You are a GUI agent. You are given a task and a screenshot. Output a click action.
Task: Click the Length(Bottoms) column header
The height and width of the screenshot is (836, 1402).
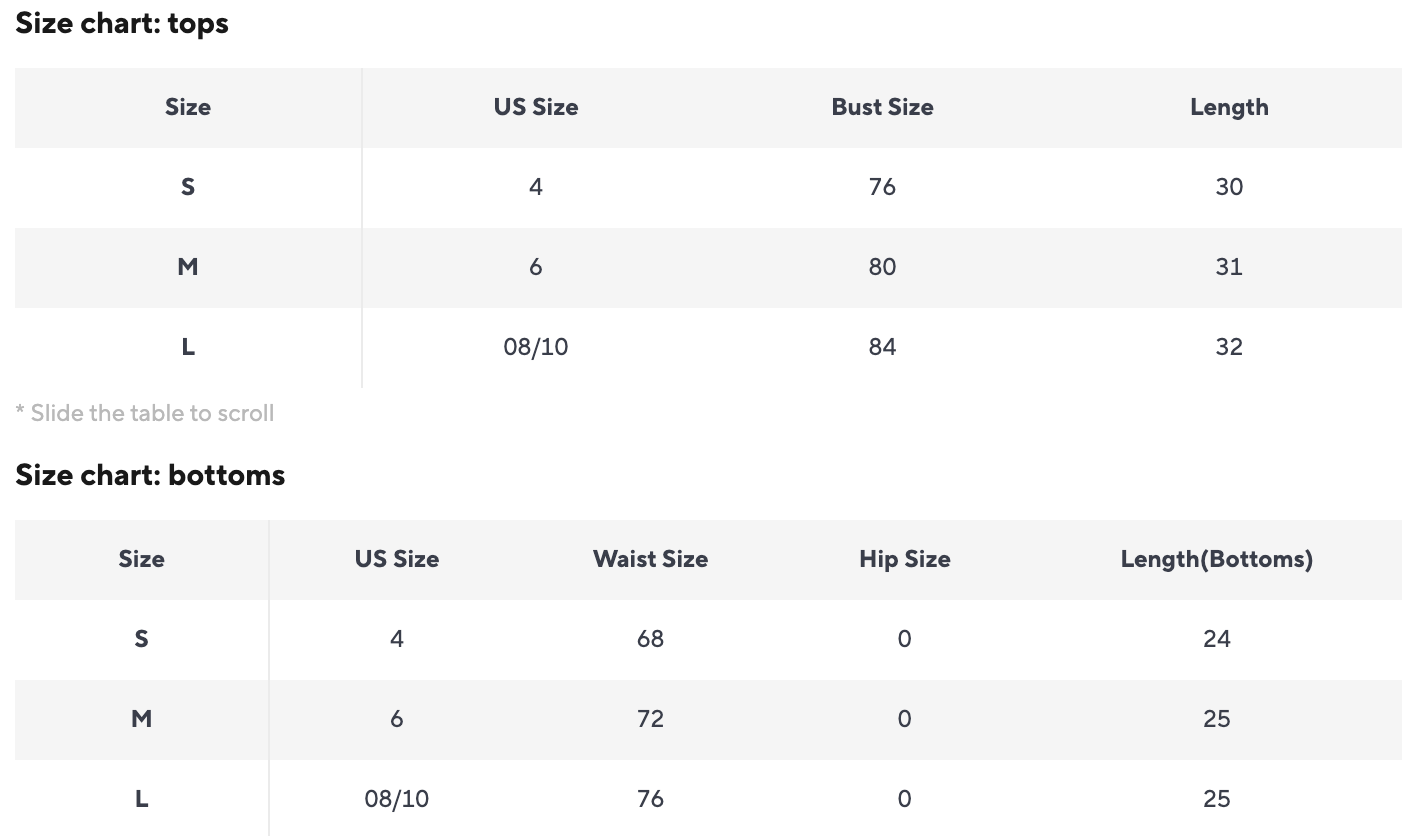[x=1216, y=559]
